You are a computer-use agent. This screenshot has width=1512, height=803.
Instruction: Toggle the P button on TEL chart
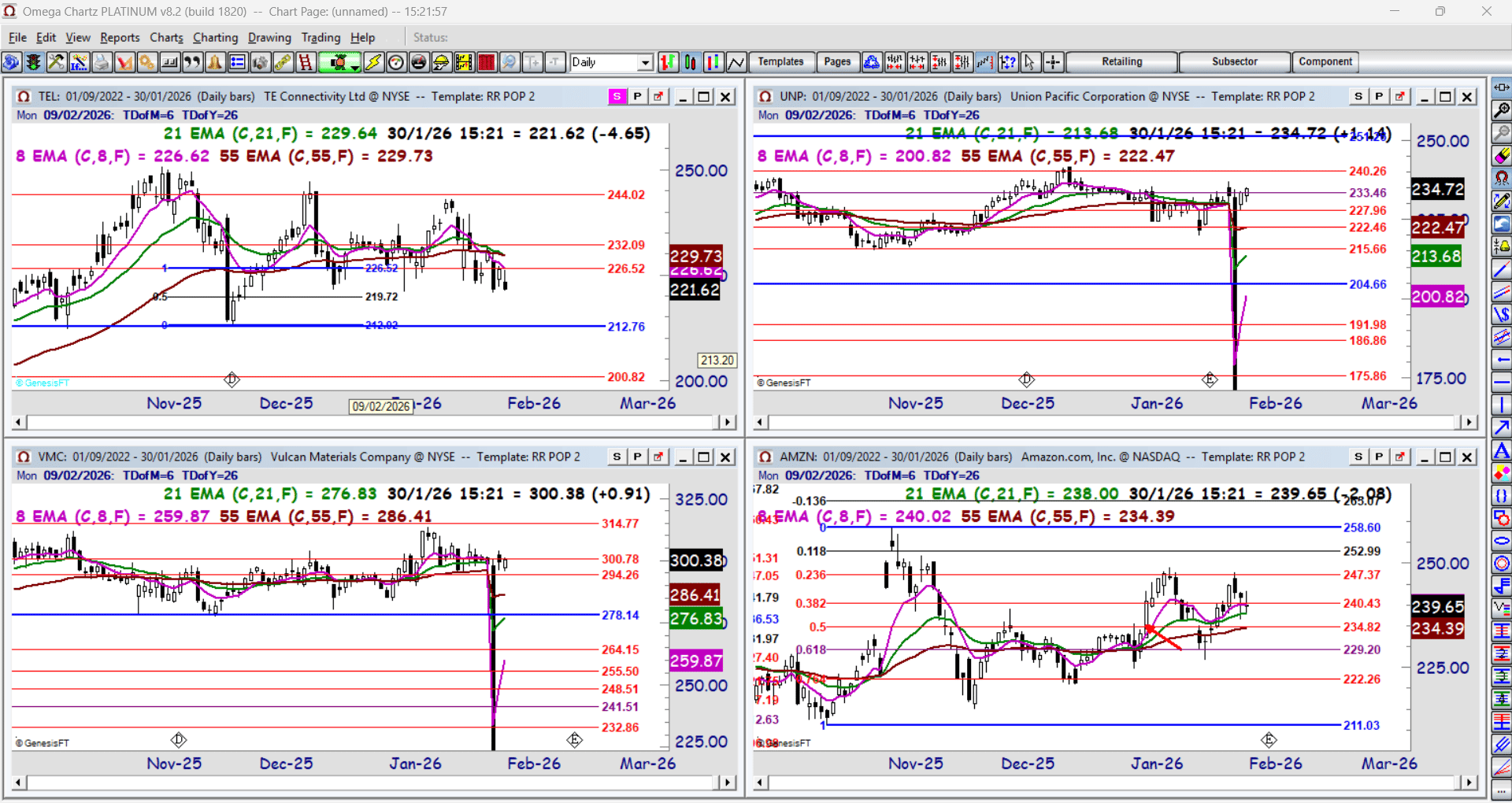[637, 96]
